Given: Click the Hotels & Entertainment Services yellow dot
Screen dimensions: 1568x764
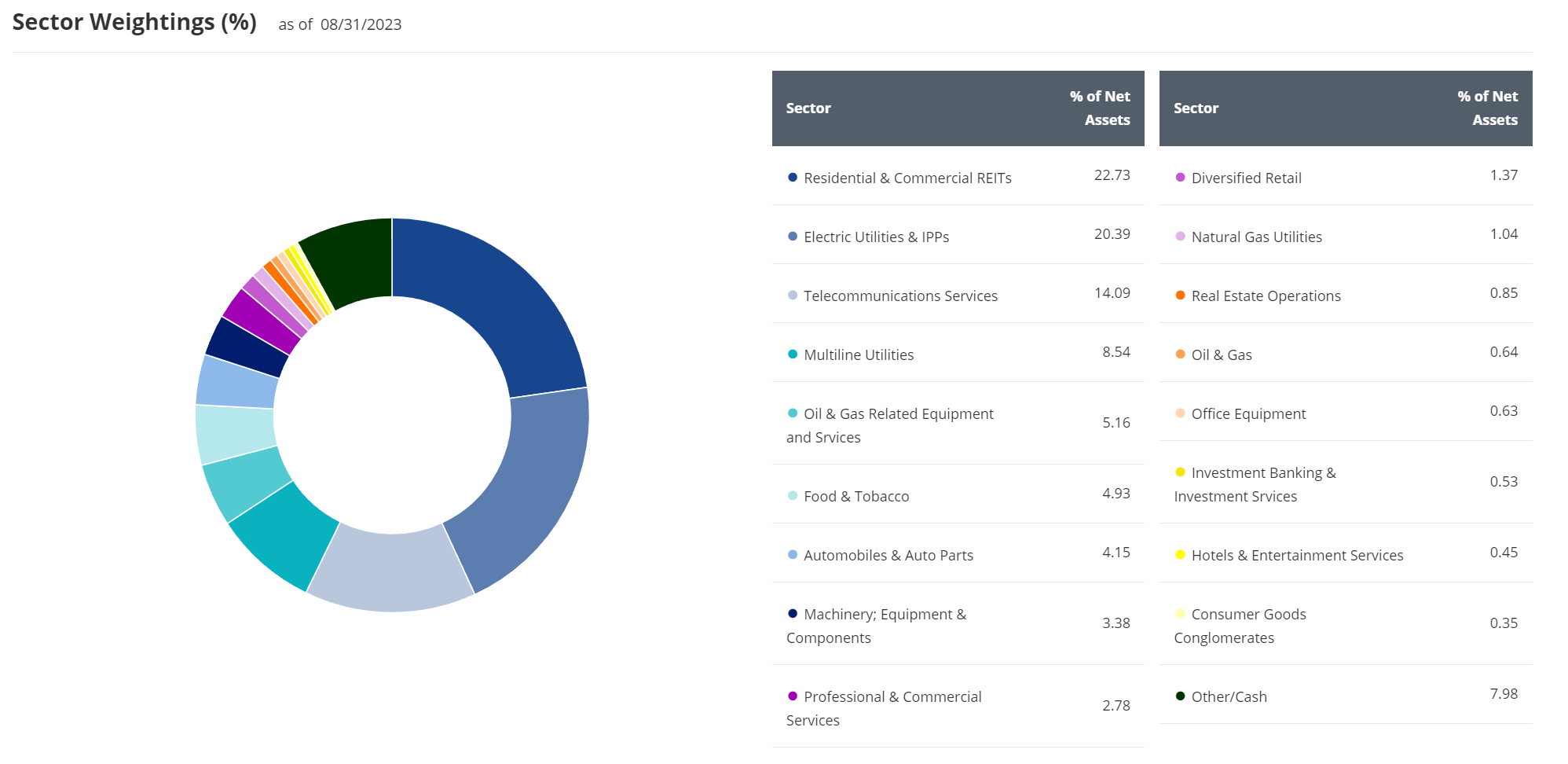Looking at the screenshot, I should 1181,556.
